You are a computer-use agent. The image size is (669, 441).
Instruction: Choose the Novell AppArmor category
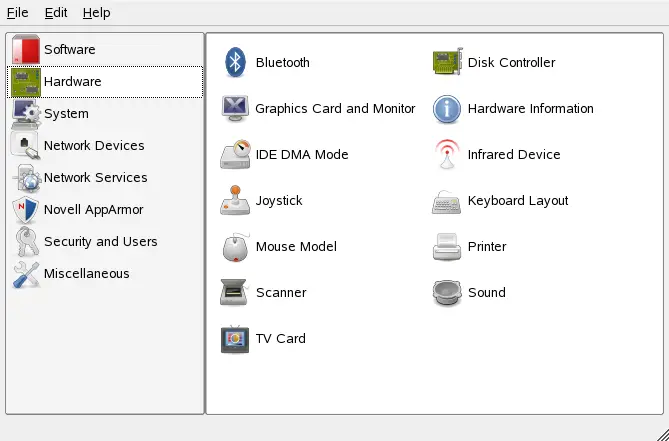tap(93, 209)
